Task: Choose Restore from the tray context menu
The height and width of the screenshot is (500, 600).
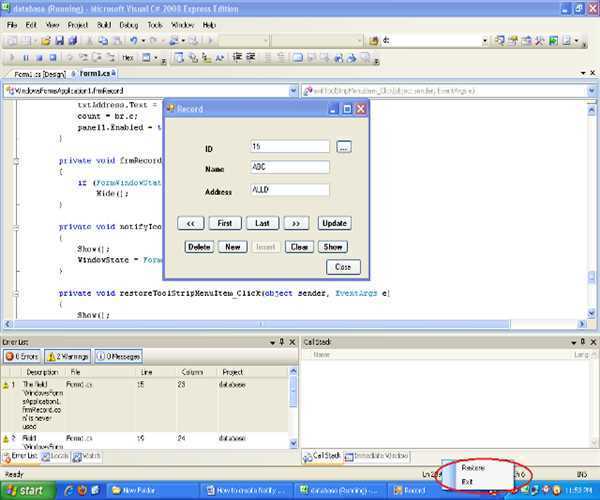Action: (x=474, y=468)
